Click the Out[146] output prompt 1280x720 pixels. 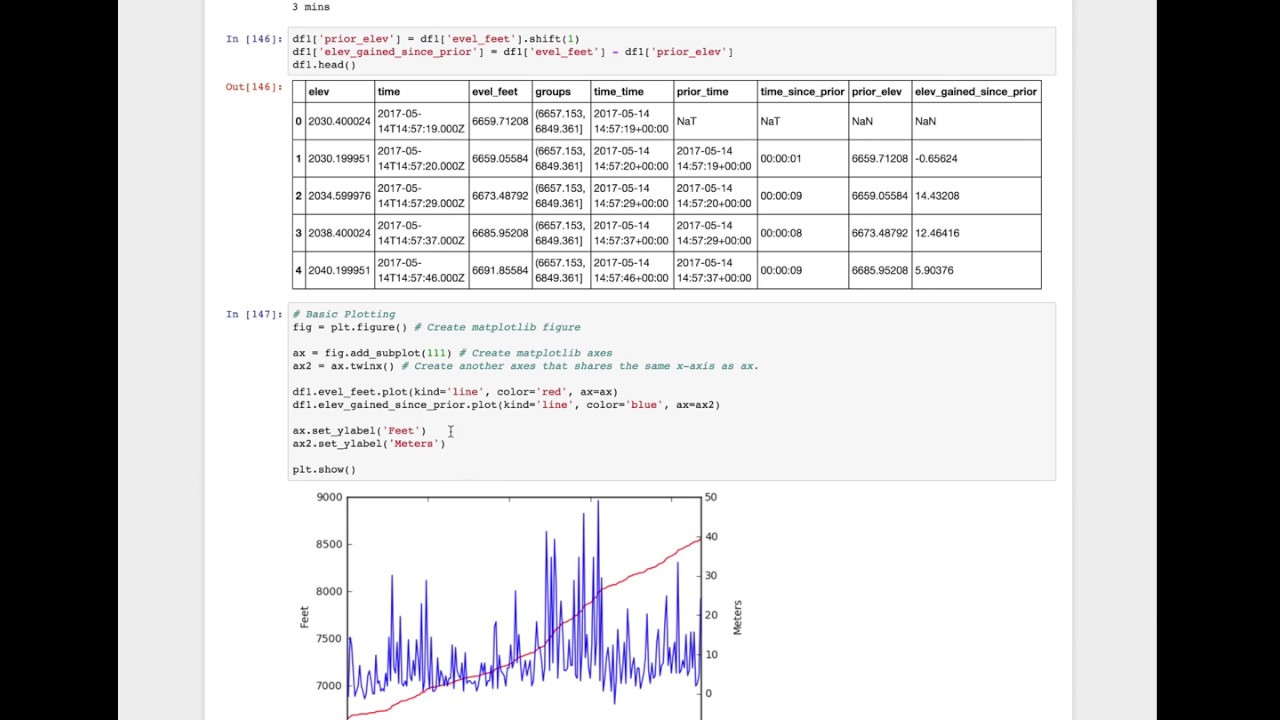[x=254, y=87]
